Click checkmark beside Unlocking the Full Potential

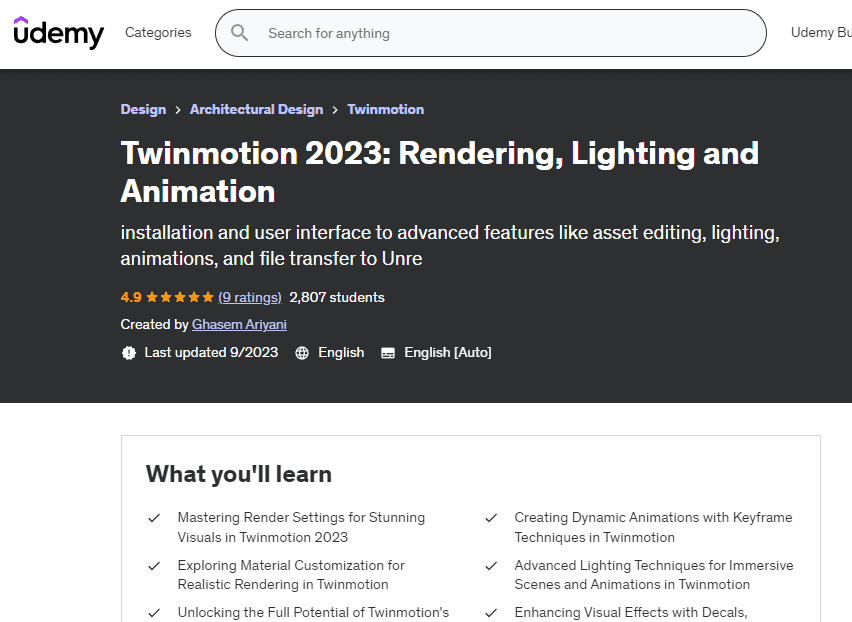(154, 613)
